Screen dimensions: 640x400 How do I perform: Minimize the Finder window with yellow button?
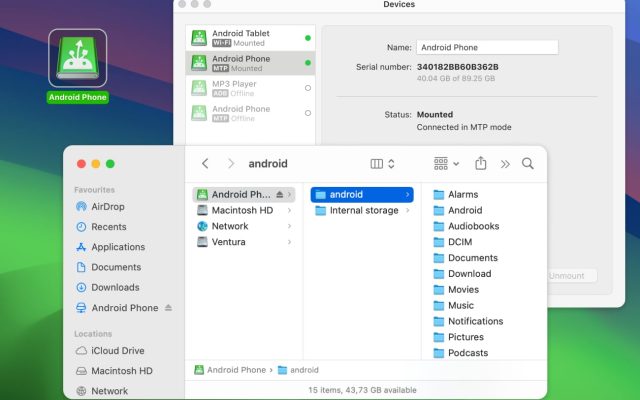pyautogui.click(x=96, y=164)
